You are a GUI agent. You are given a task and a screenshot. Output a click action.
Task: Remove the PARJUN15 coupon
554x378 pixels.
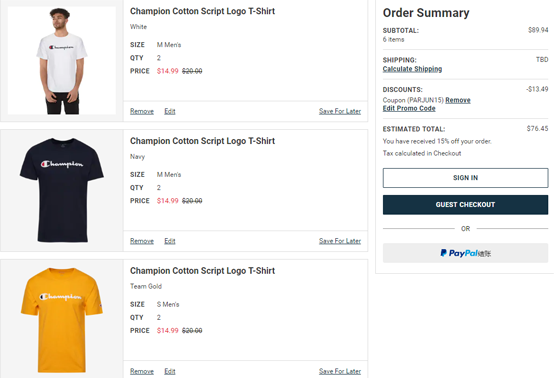click(x=458, y=100)
